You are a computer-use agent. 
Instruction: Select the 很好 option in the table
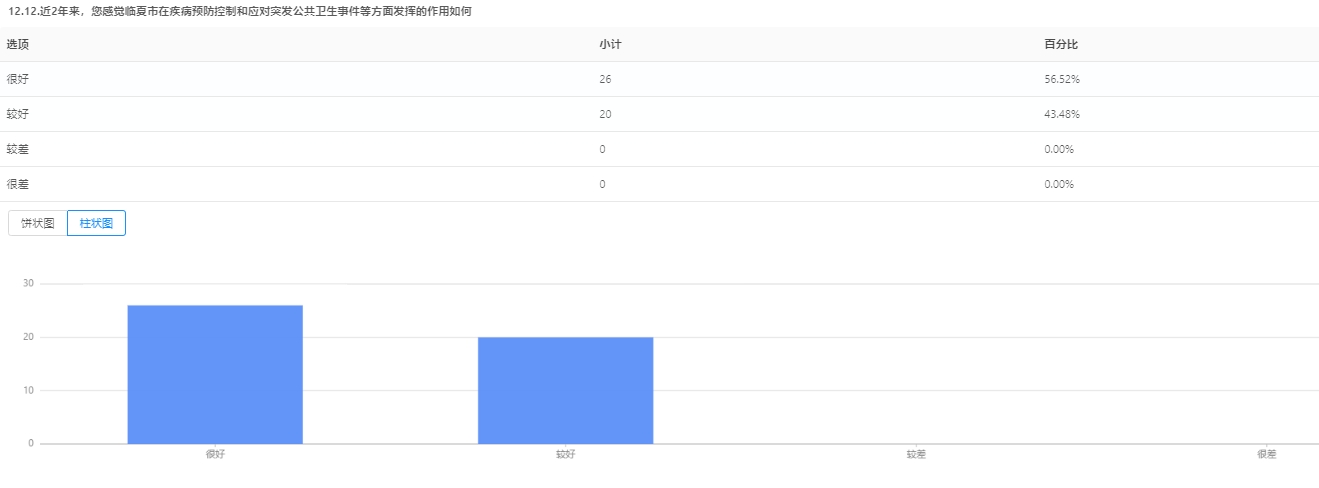click(18, 79)
